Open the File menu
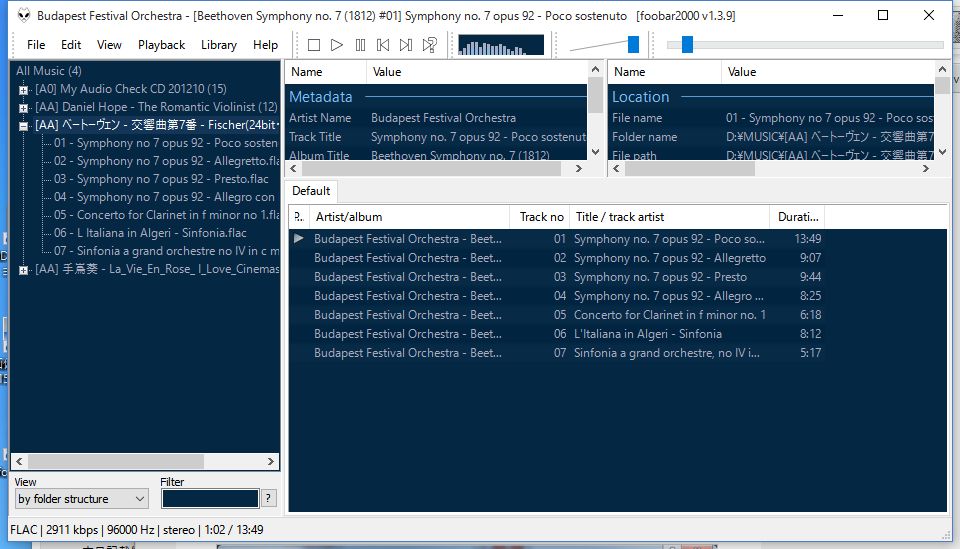The width and height of the screenshot is (960, 549). 36,45
